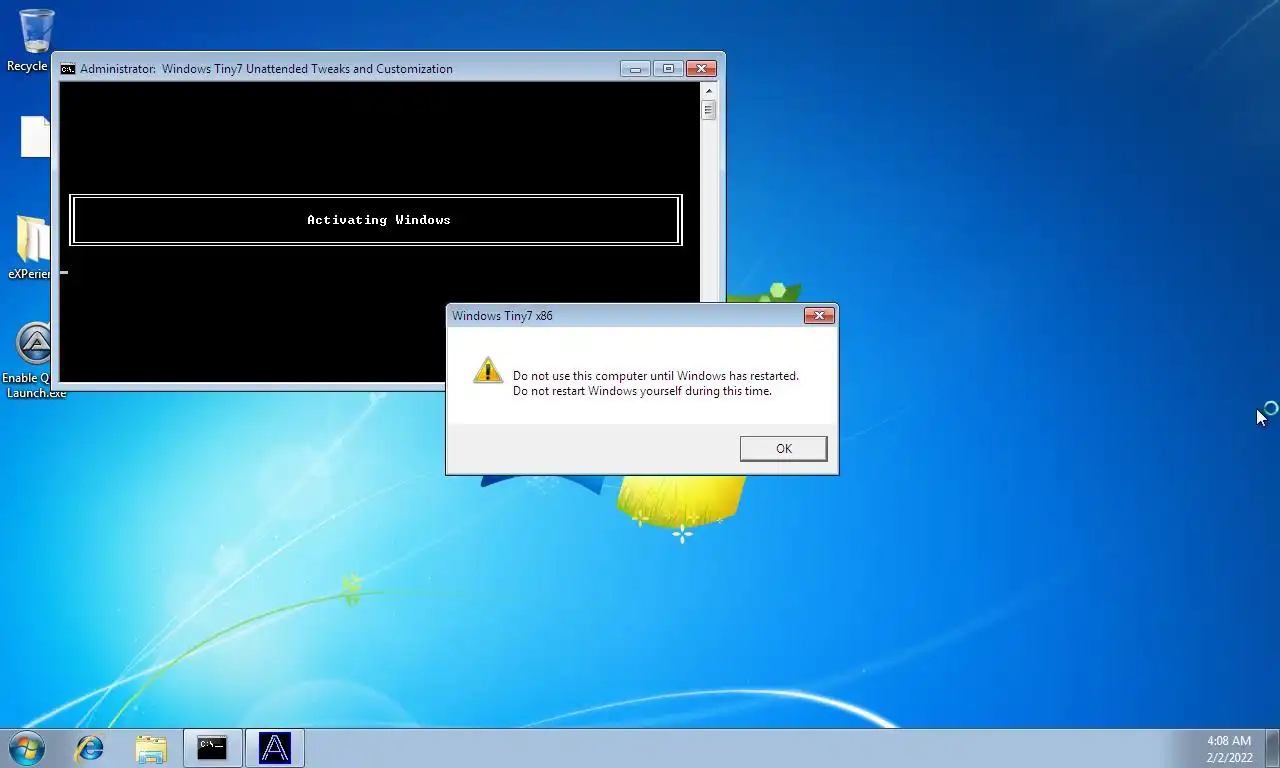Click the 'Do not restart Windows yourself' line
This screenshot has height=768, width=1280.
coord(642,391)
